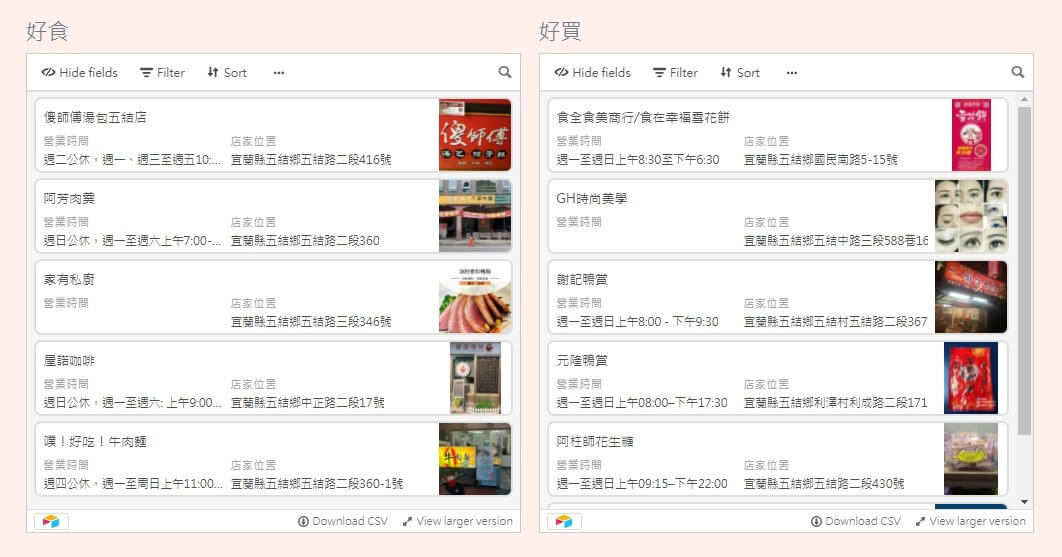Click address 宜蘭縣五結鄉五結路二段360-1號
The height and width of the screenshot is (557, 1062).
click(317, 484)
